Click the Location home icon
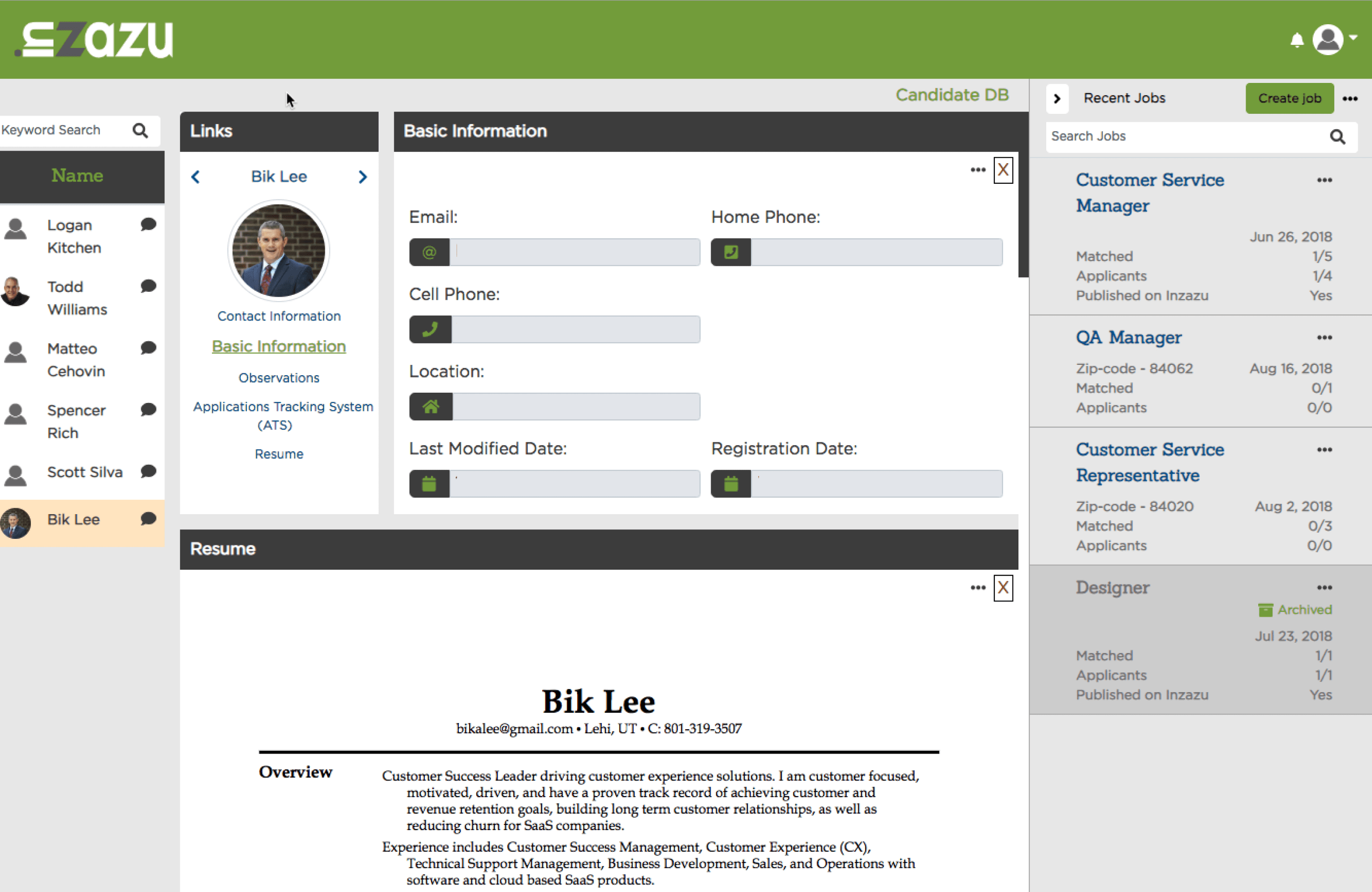Viewport: 1372px width, 892px height. (431, 407)
